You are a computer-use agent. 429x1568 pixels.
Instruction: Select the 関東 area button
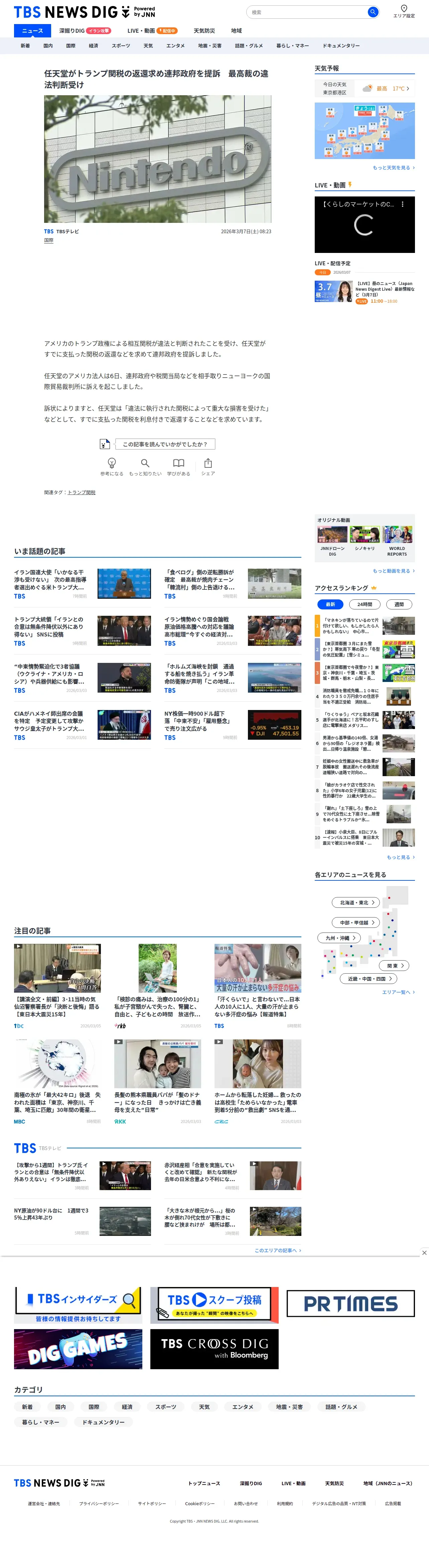click(x=394, y=966)
